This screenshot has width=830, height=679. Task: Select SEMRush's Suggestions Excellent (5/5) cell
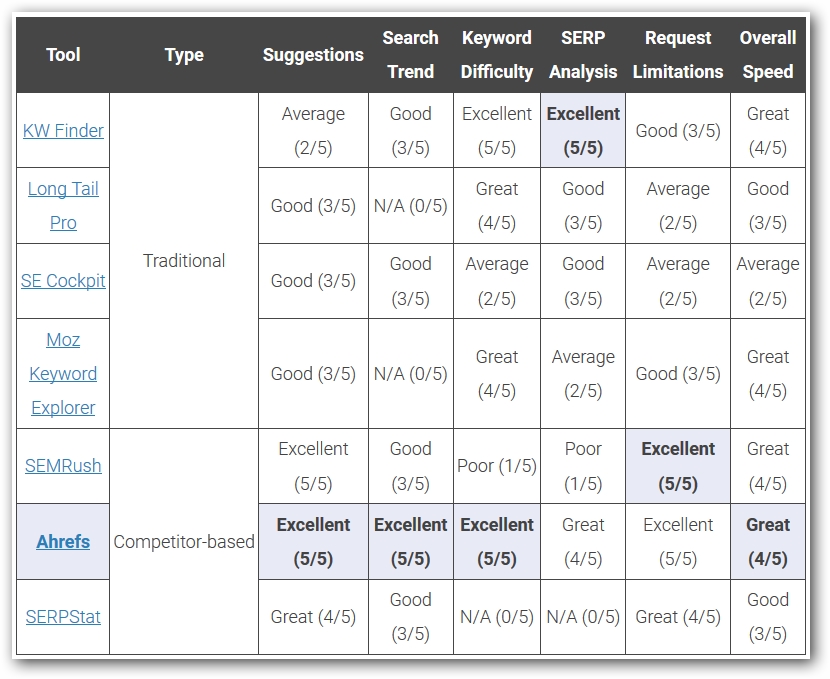point(313,466)
